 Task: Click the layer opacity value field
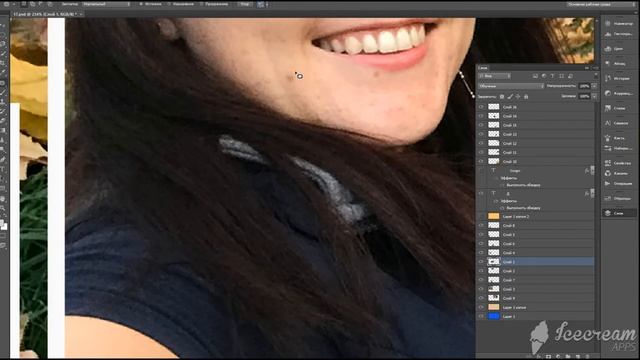point(584,86)
